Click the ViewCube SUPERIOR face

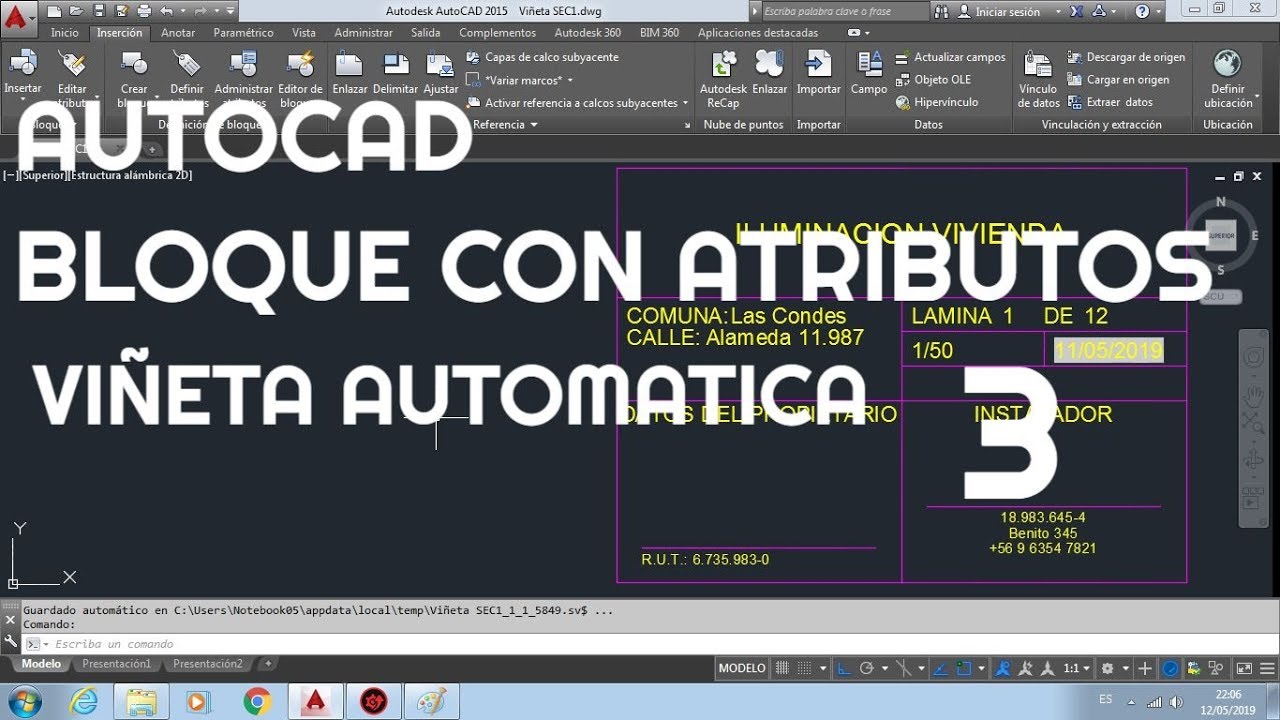pyautogui.click(x=1221, y=236)
